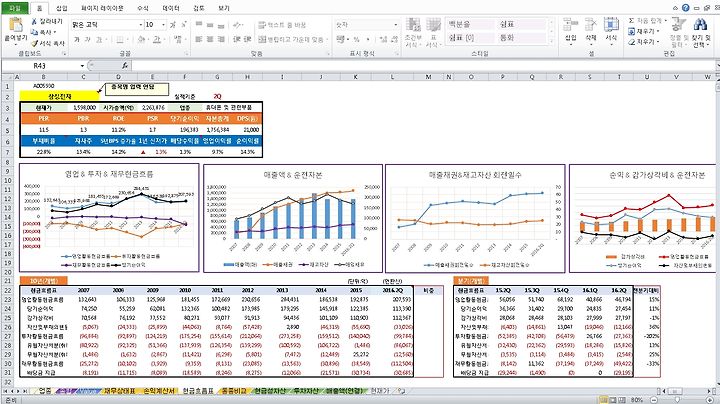
Task: Expand the number format (숫자) combo box
Action: click(x=396, y=25)
